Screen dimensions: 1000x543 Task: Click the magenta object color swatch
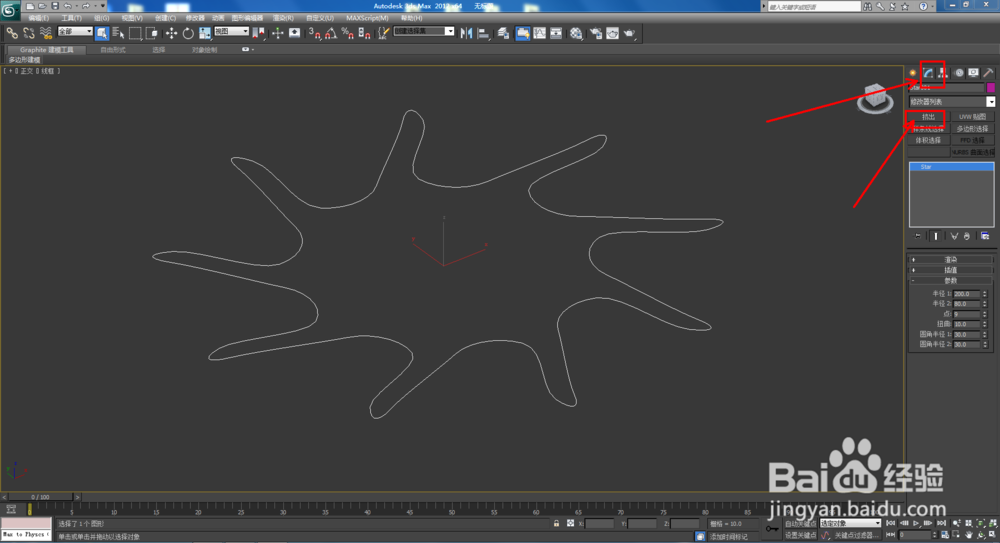[x=990, y=87]
